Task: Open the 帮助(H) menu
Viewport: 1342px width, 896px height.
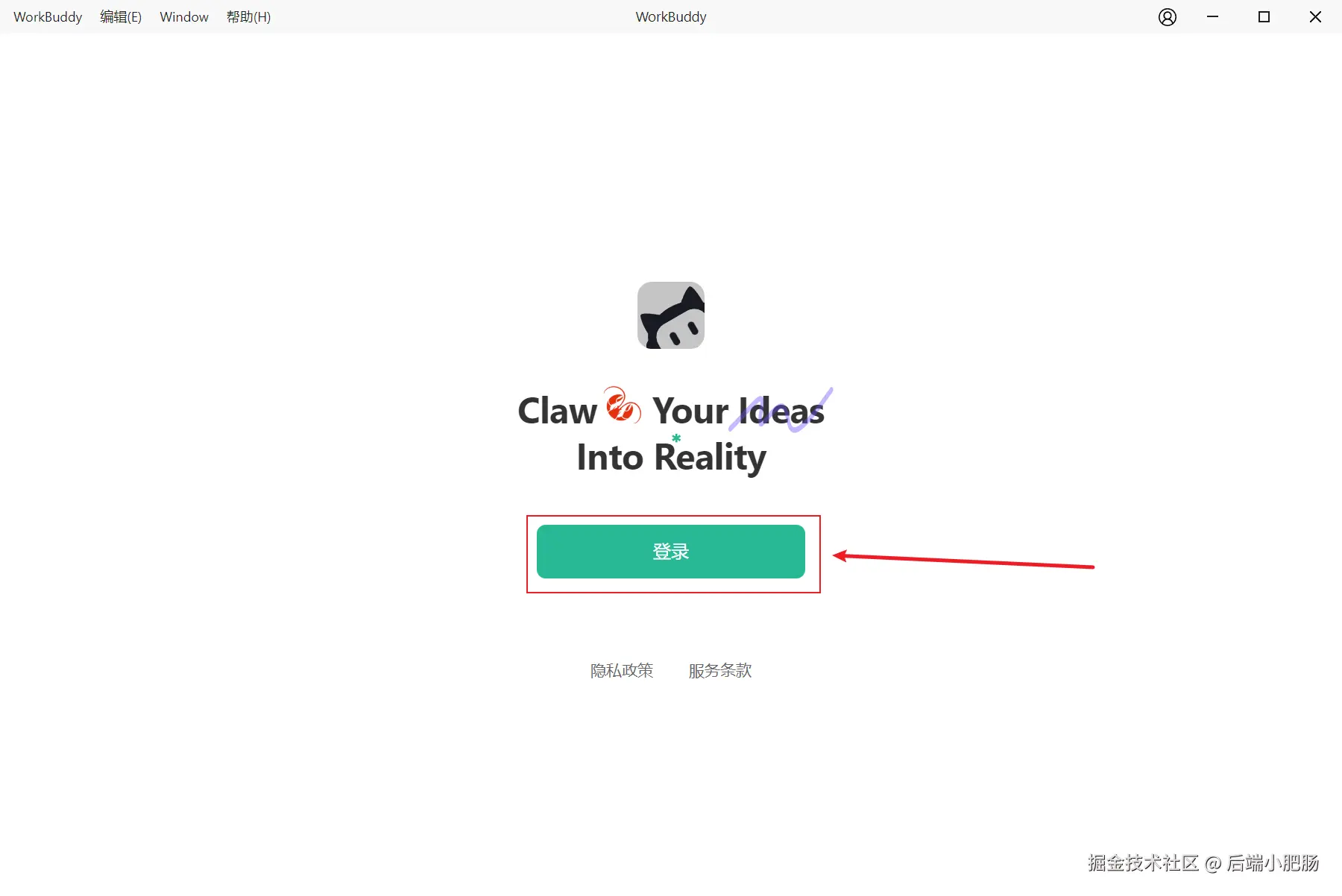Action: pyautogui.click(x=248, y=17)
